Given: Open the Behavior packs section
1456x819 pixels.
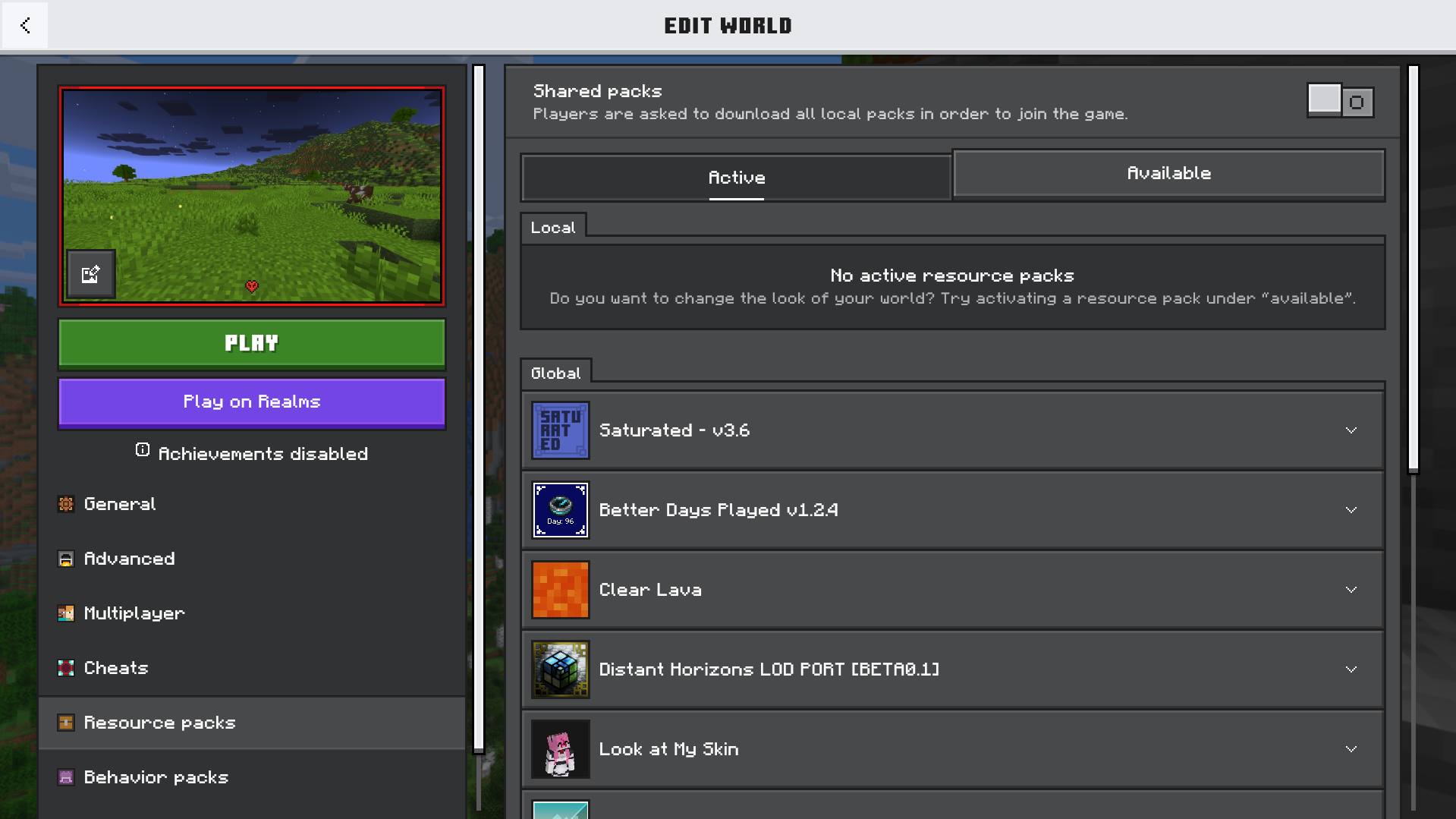Looking at the screenshot, I should [x=252, y=777].
